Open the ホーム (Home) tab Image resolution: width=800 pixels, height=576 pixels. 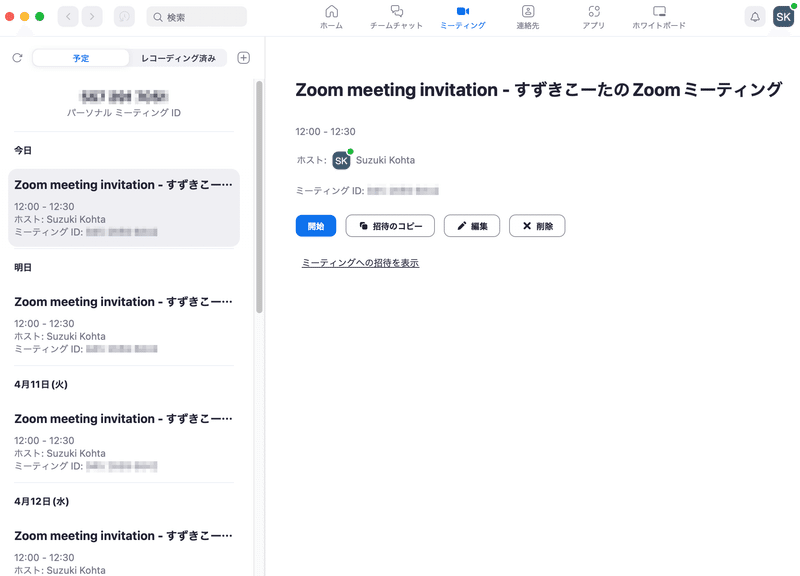click(332, 17)
